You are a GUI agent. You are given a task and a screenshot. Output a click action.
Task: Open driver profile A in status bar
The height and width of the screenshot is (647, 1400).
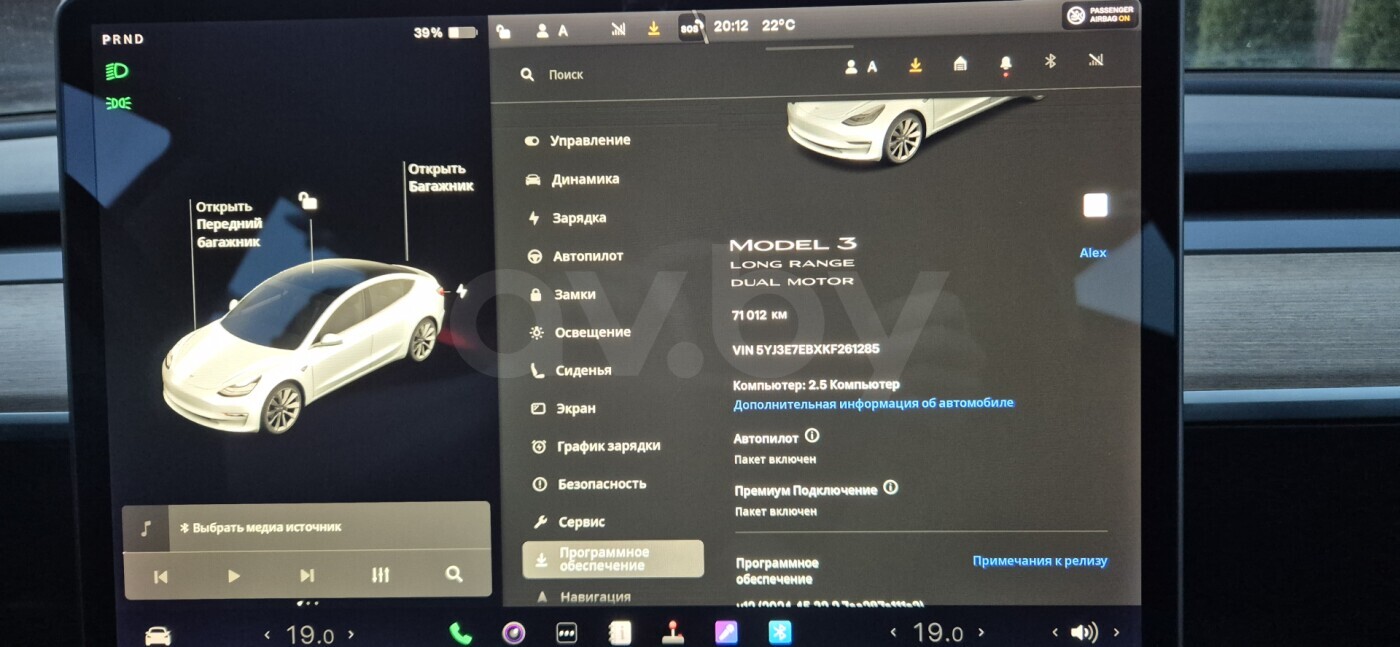pyautogui.click(x=552, y=31)
